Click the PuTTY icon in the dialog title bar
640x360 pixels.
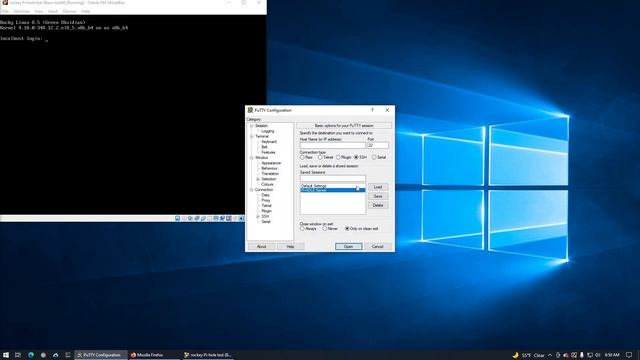tap(250, 110)
